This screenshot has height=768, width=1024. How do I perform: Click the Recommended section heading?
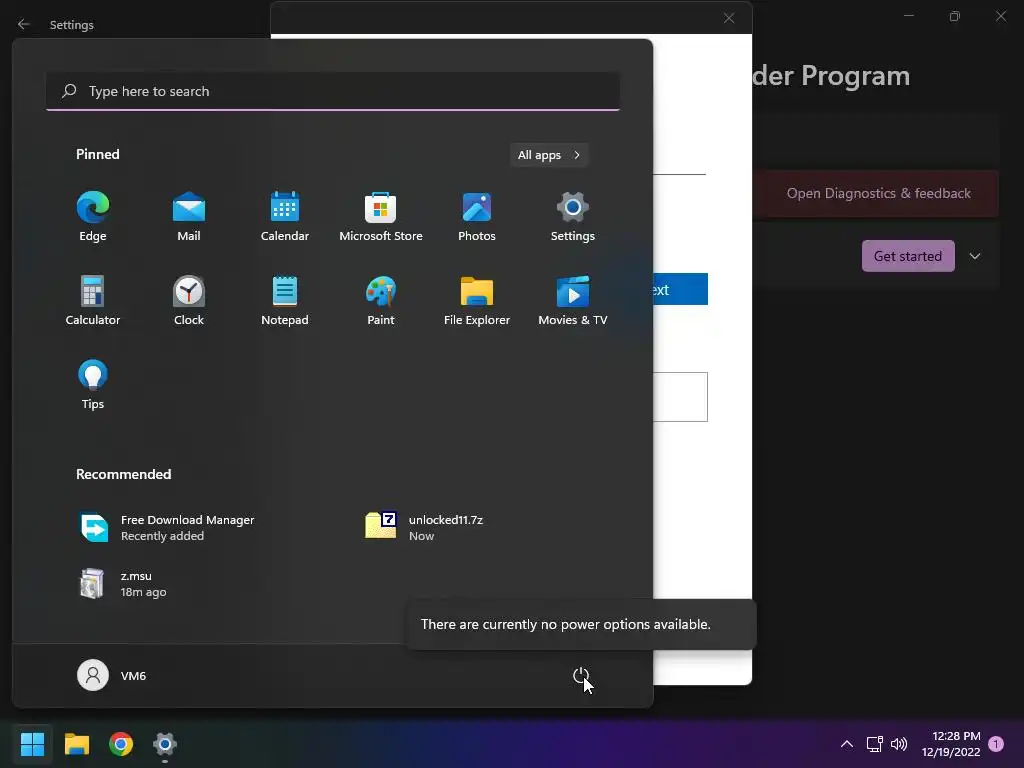[123, 474]
